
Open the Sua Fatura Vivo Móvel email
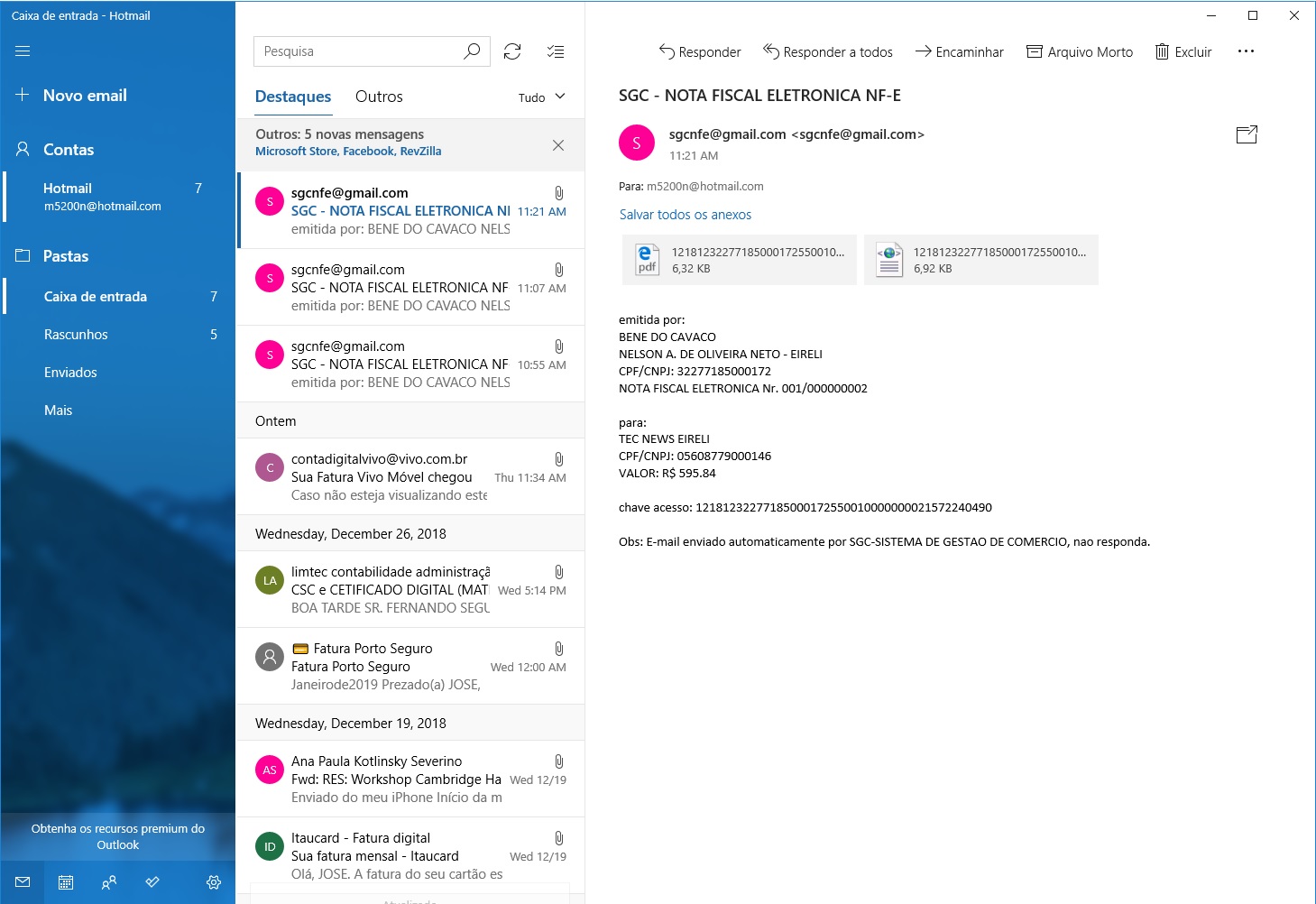coord(411,476)
